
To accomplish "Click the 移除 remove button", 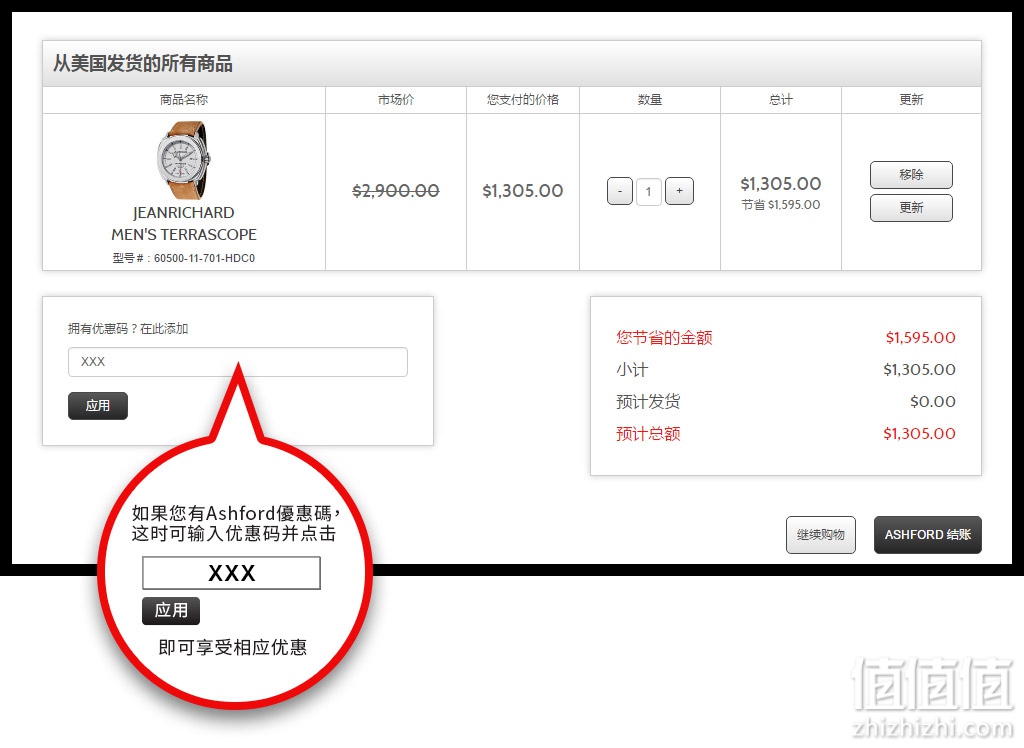I will (x=911, y=174).
